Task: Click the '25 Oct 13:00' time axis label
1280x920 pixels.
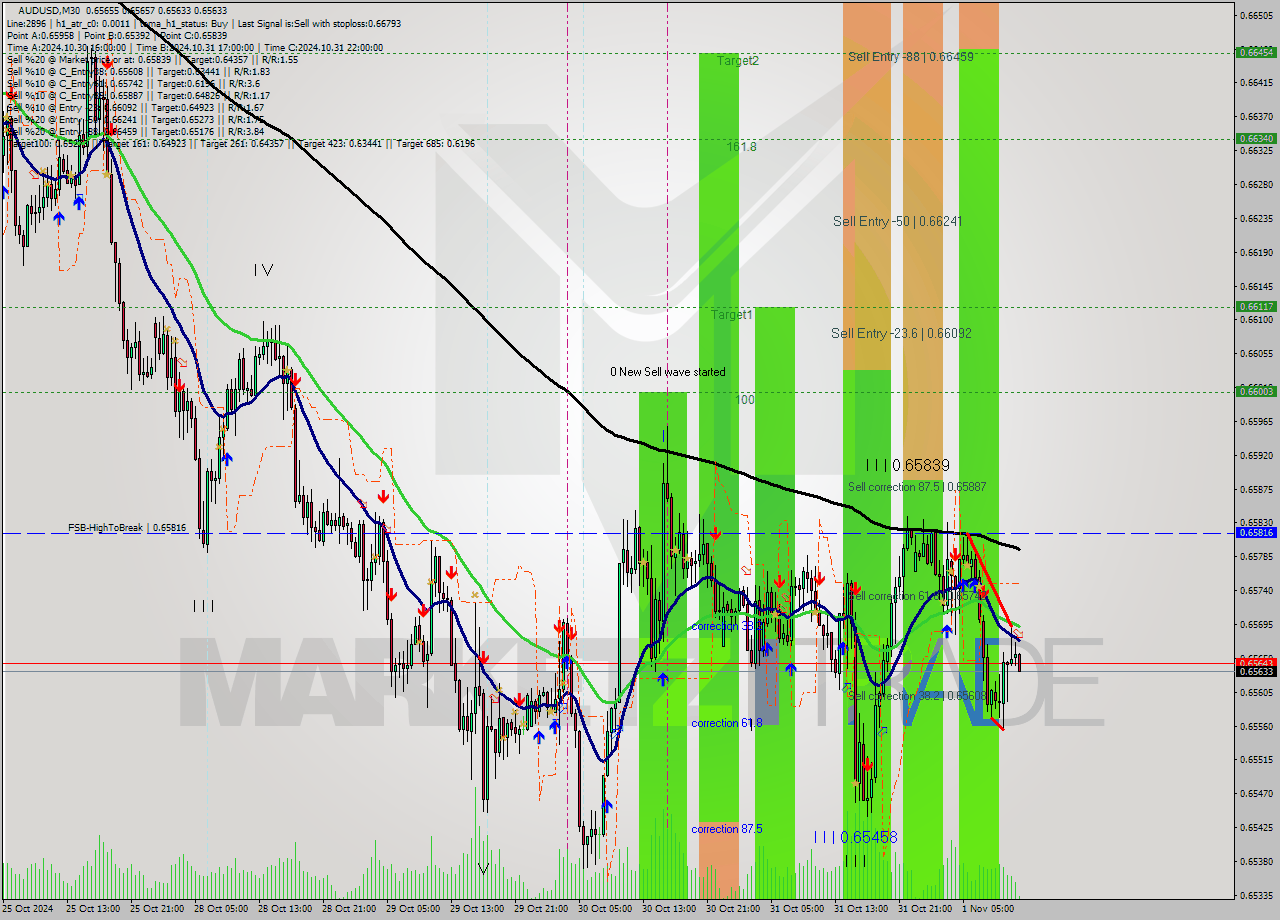Action: [93, 909]
